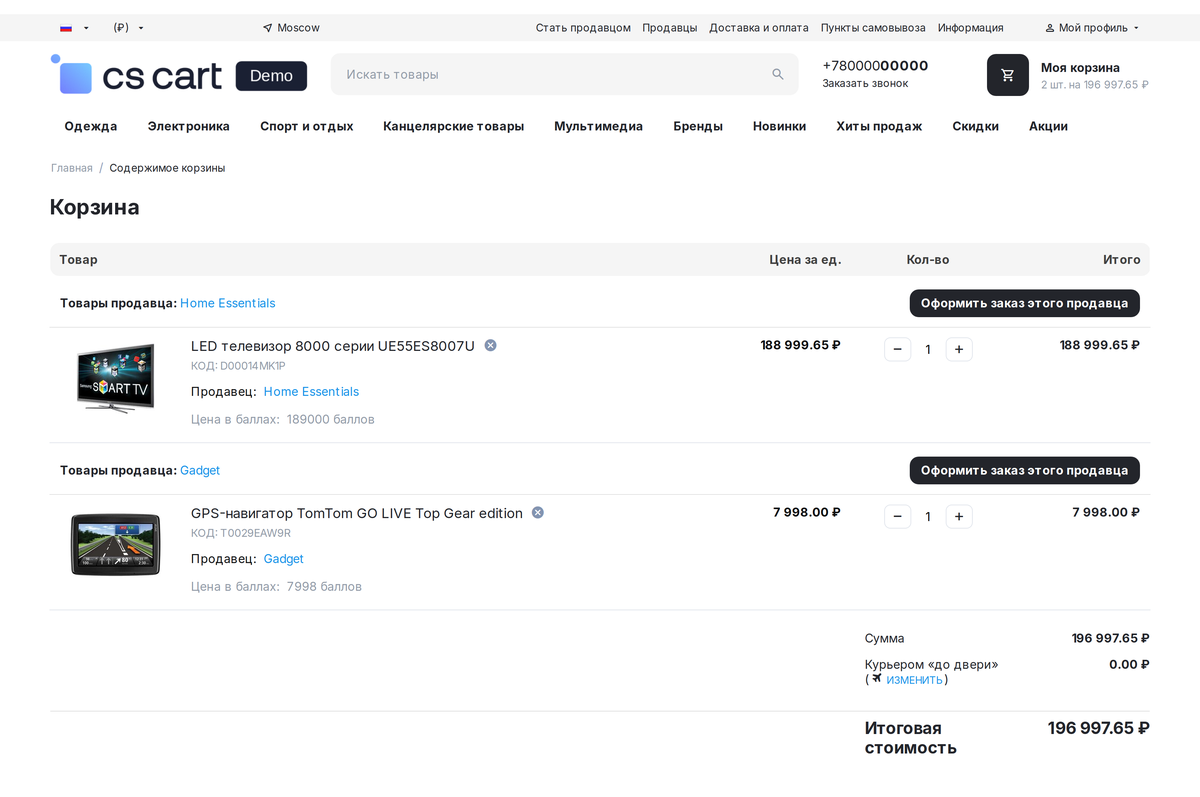Go to Главная breadcrumb
Viewport: 1200px width, 797px height.
click(x=72, y=168)
